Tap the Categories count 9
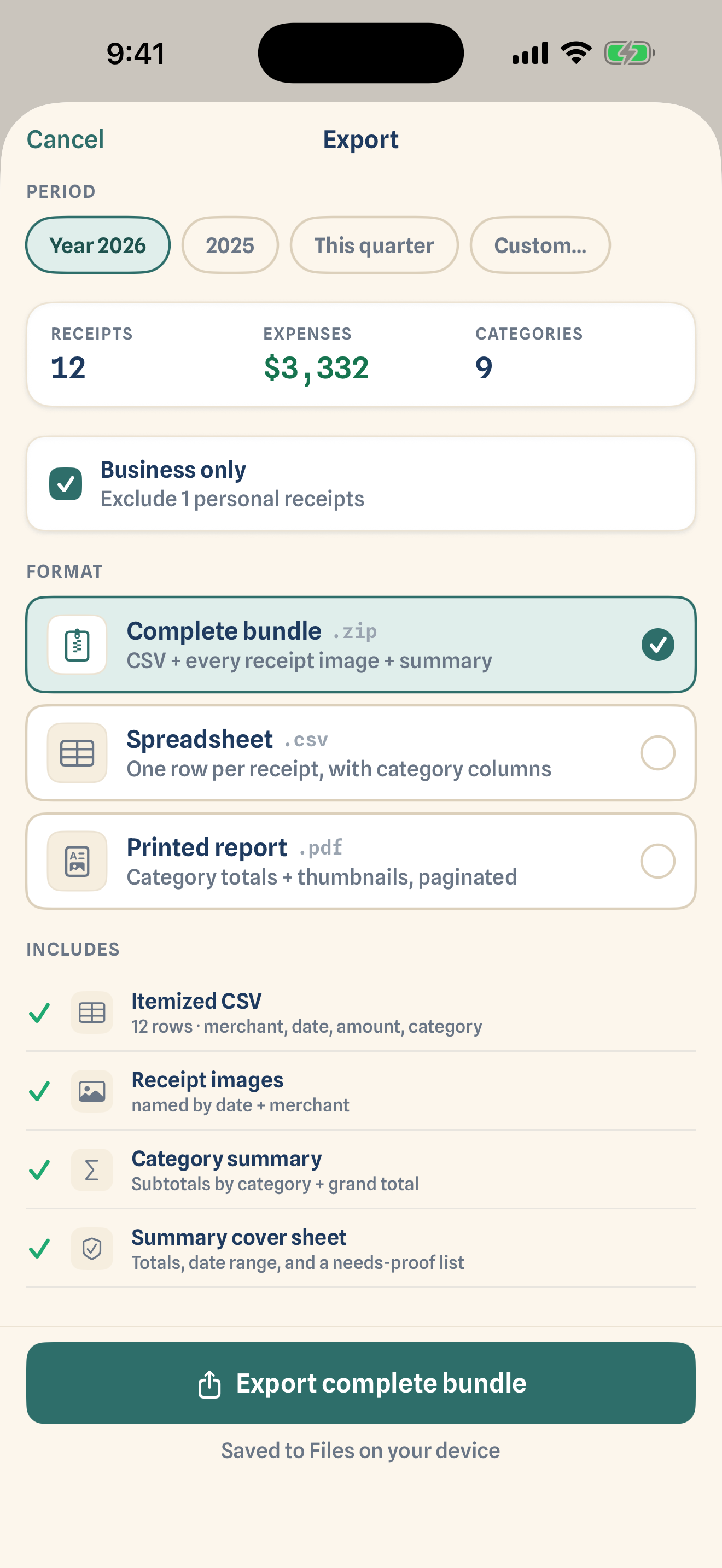The width and height of the screenshot is (722, 1568). (484, 368)
